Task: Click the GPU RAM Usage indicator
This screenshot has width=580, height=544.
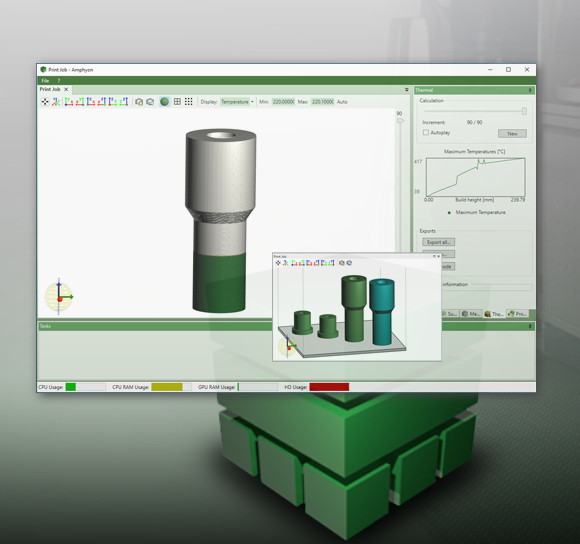Action: pyautogui.click(x=257, y=387)
